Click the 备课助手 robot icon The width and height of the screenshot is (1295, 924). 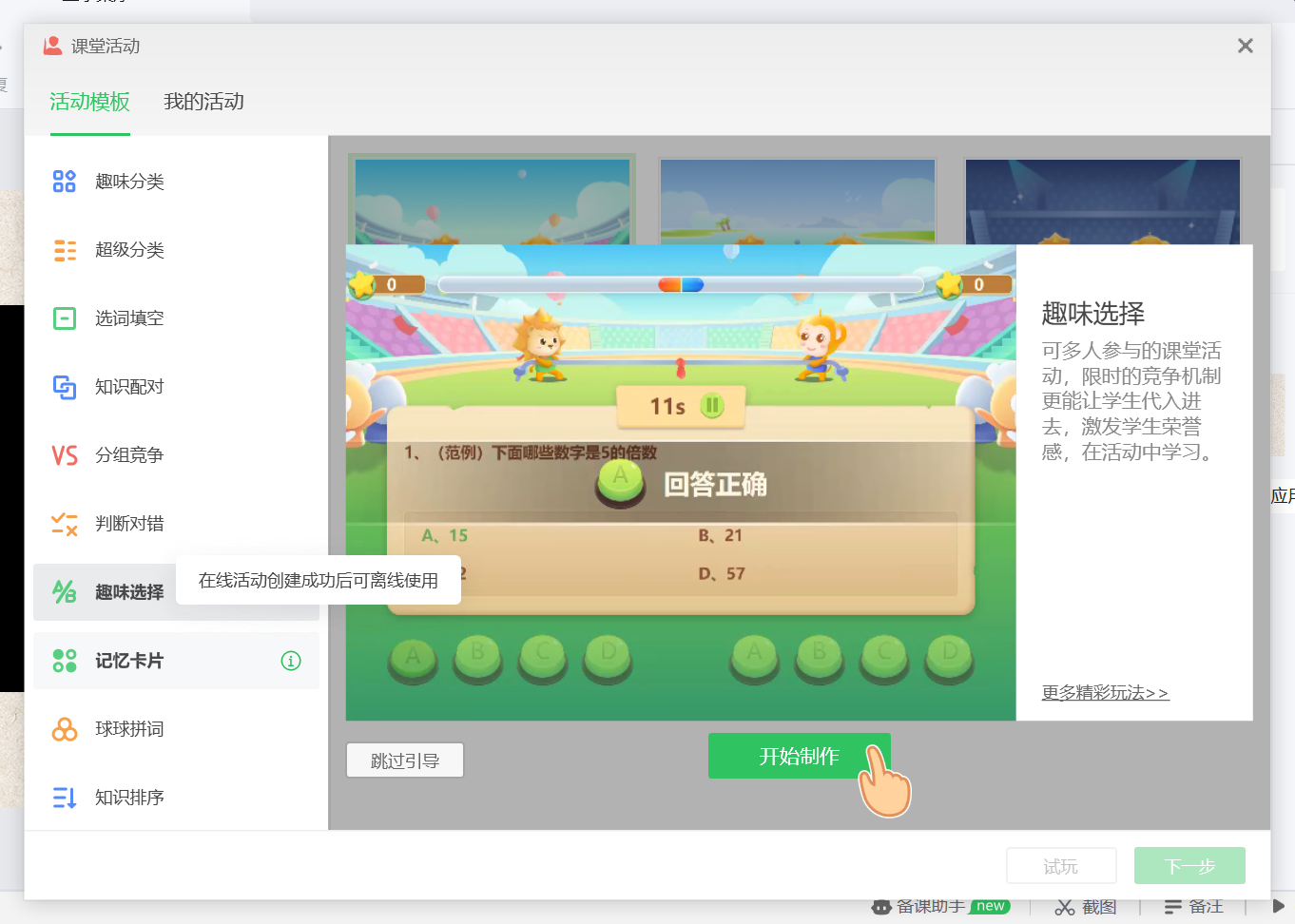point(881,907)
